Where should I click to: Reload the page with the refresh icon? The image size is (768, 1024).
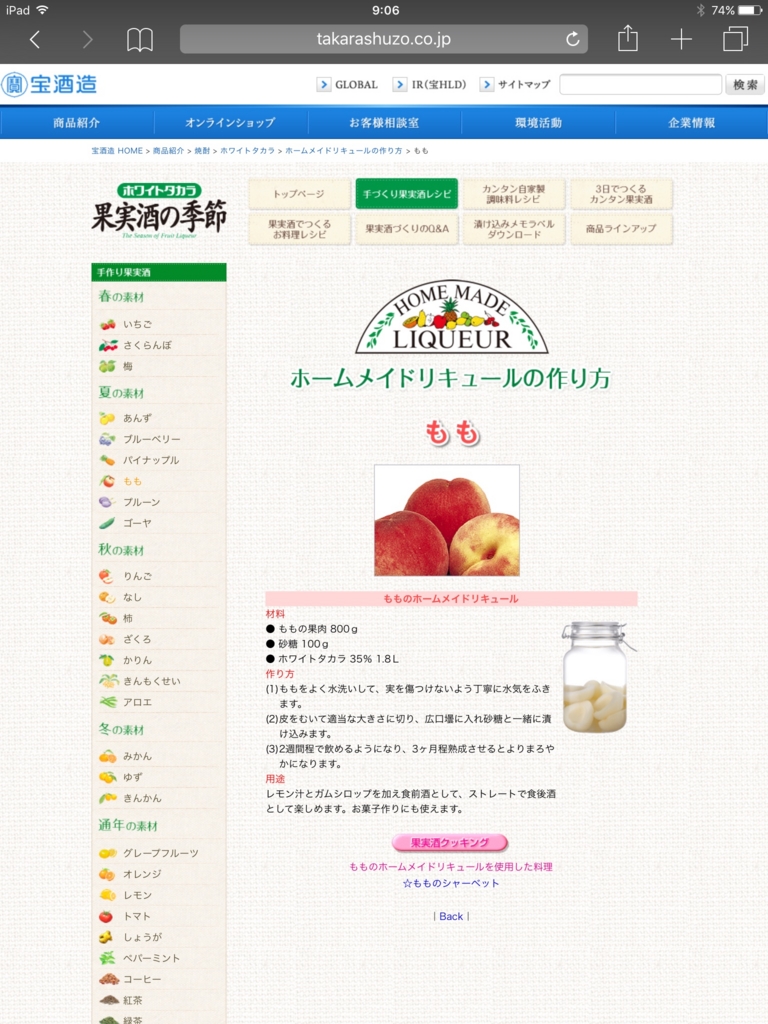click(x=572, y=40)
